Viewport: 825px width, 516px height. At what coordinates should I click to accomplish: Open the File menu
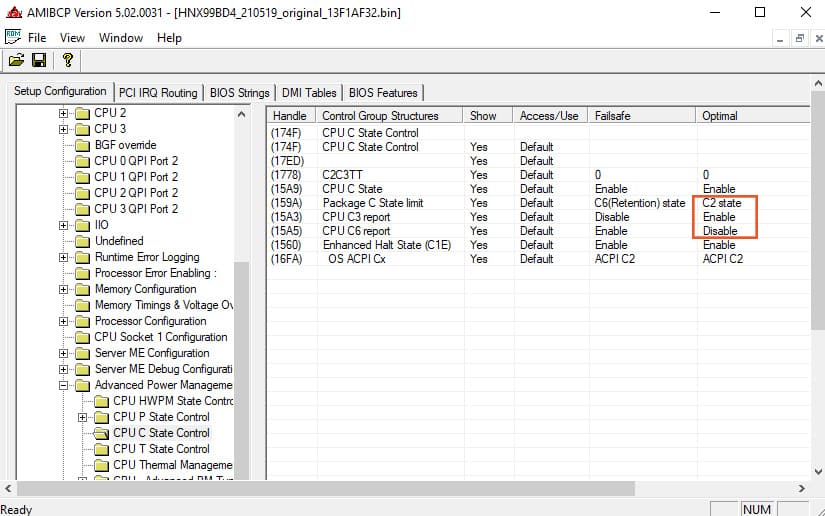(x=37, y=38)
